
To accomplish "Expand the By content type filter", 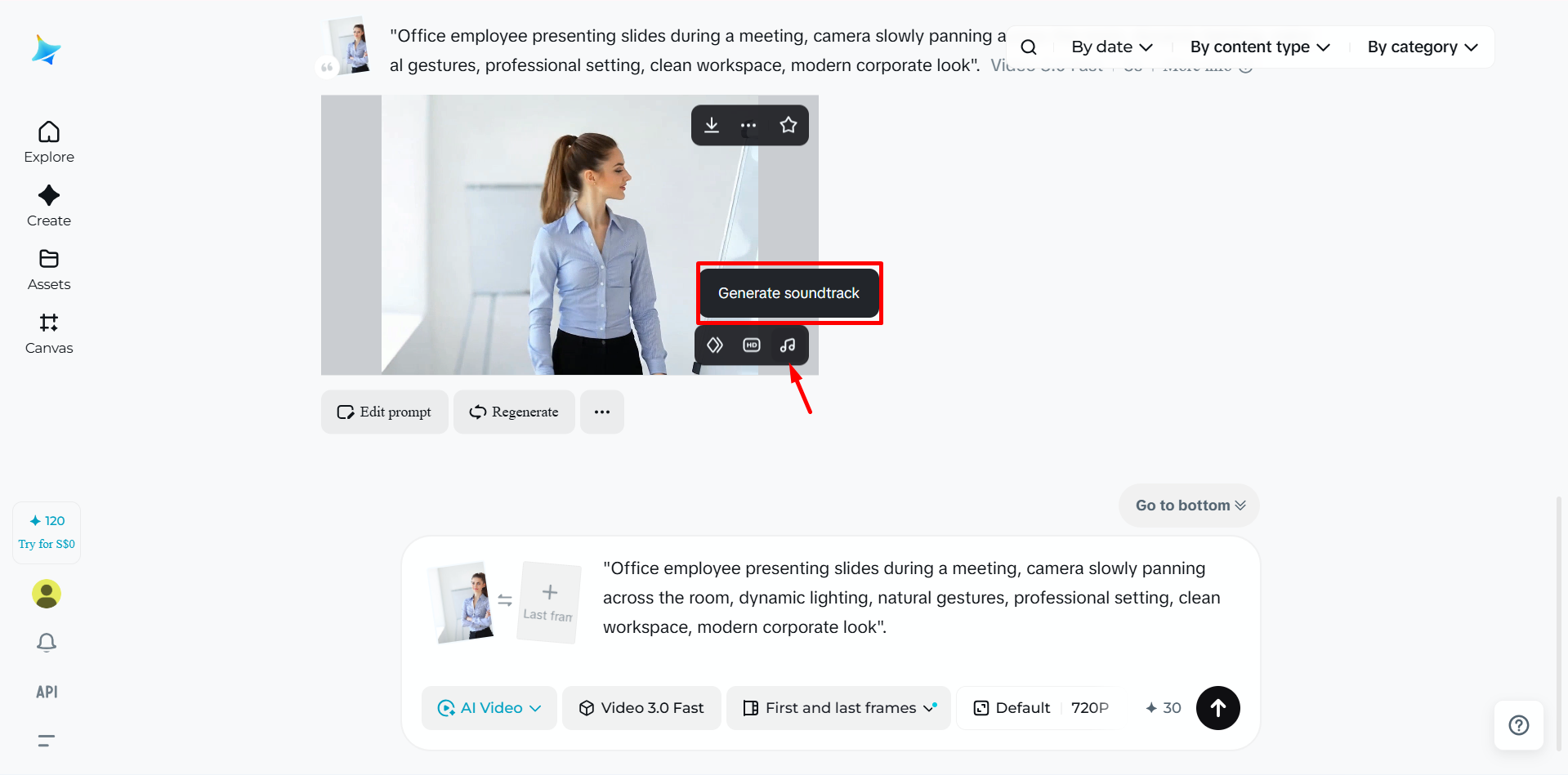I will (1260, 47).
